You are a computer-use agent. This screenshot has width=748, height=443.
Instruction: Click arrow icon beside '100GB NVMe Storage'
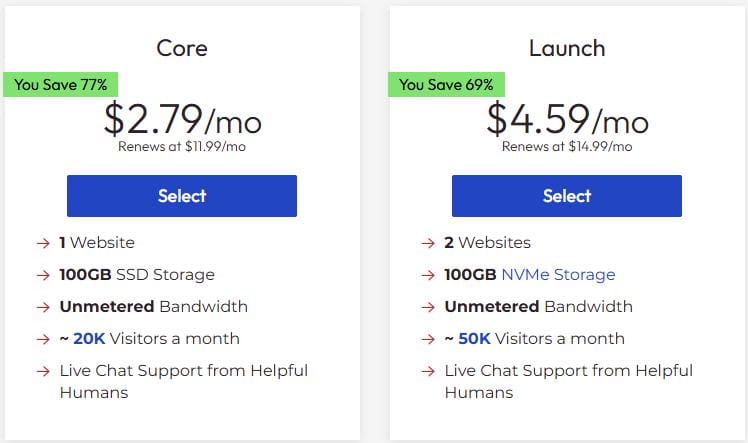point(428,275)
